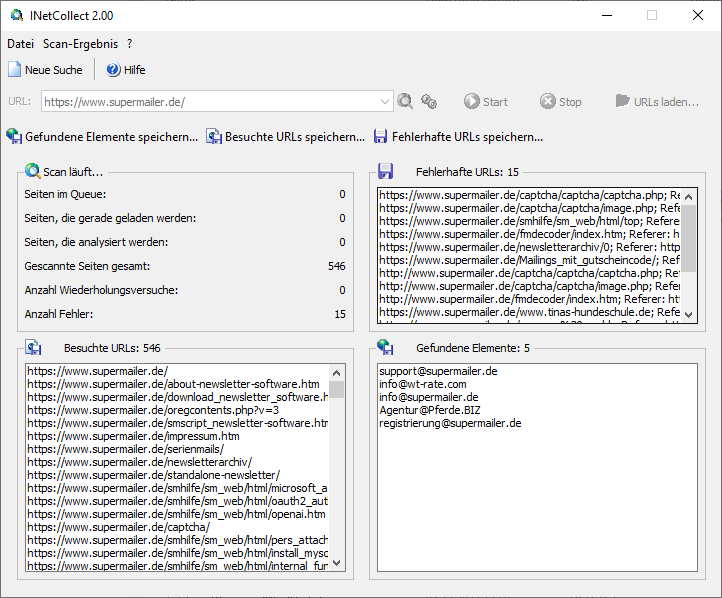
Task: Open the ? help menu
Action: point(130,44)
